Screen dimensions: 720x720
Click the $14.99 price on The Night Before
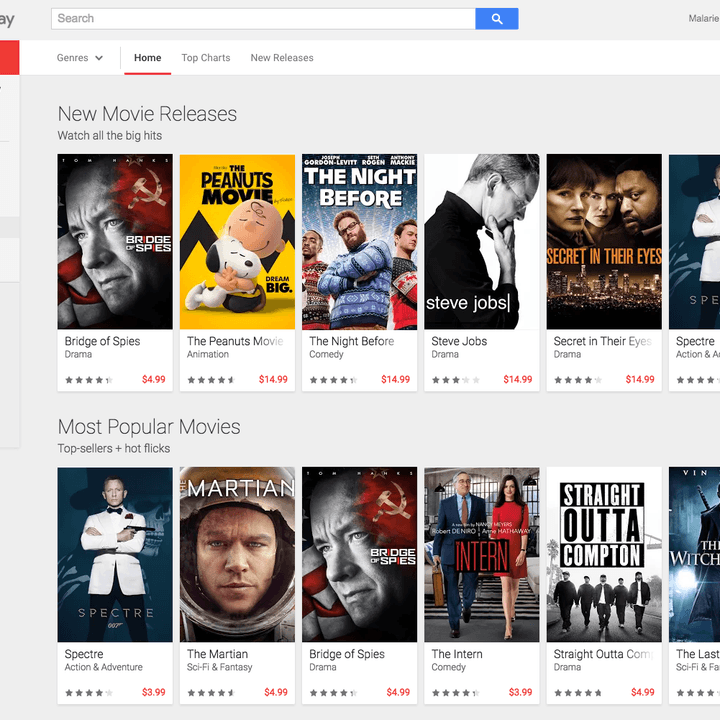click(x=395, y=379)
